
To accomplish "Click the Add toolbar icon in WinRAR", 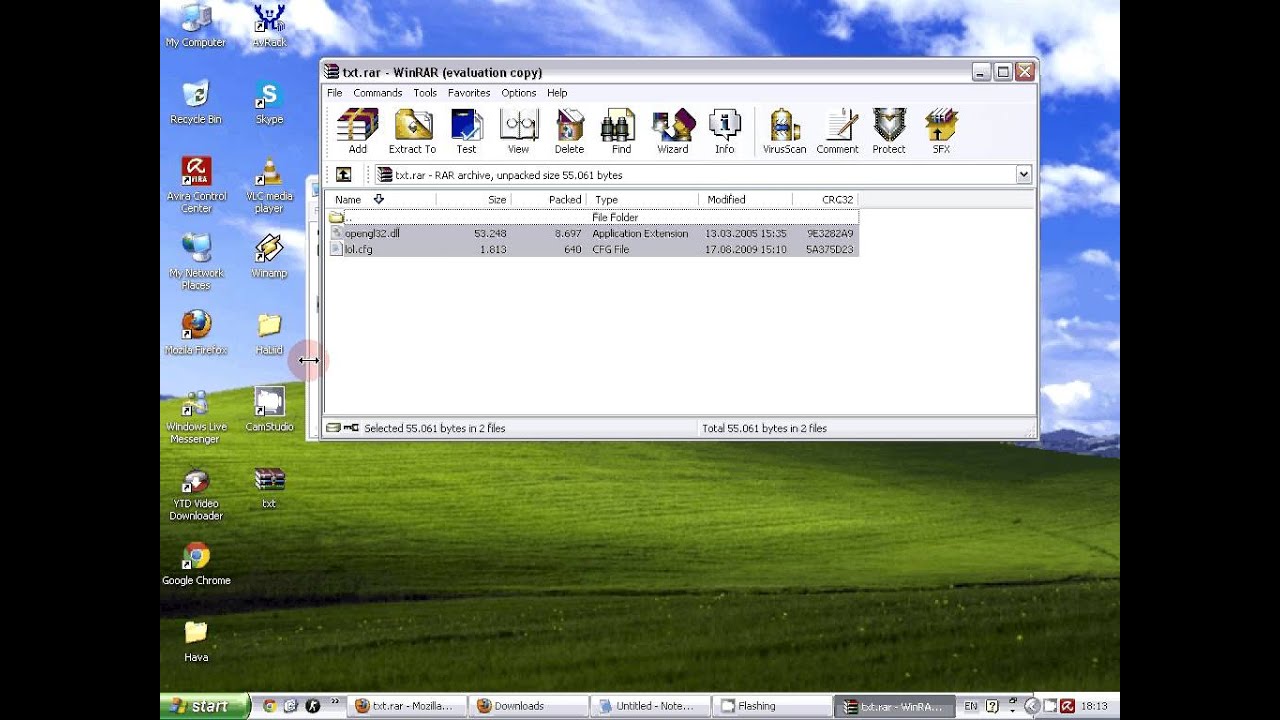I will tap(357, 131).
